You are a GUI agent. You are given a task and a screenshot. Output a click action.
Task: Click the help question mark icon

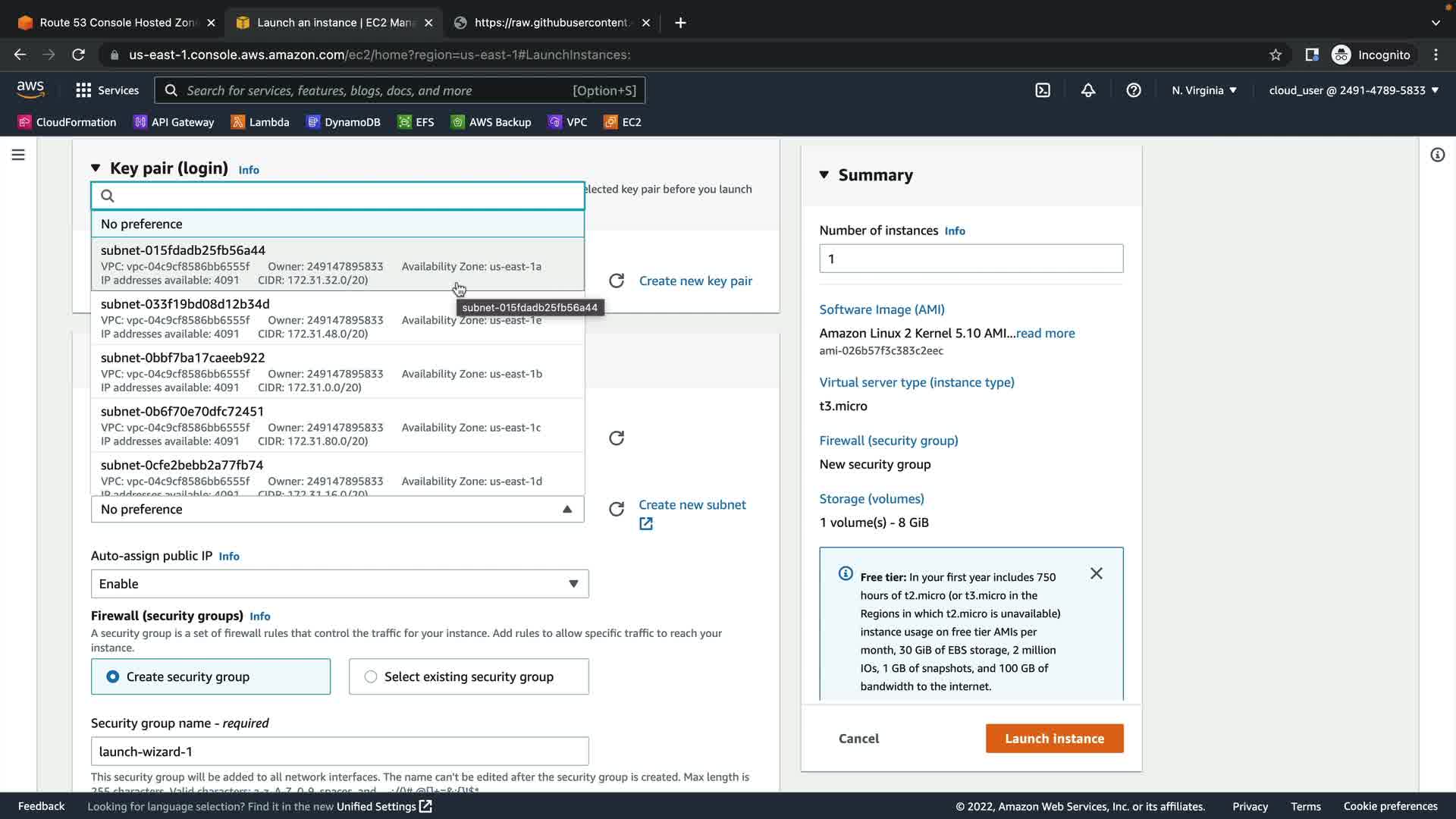pos(1134,90)
